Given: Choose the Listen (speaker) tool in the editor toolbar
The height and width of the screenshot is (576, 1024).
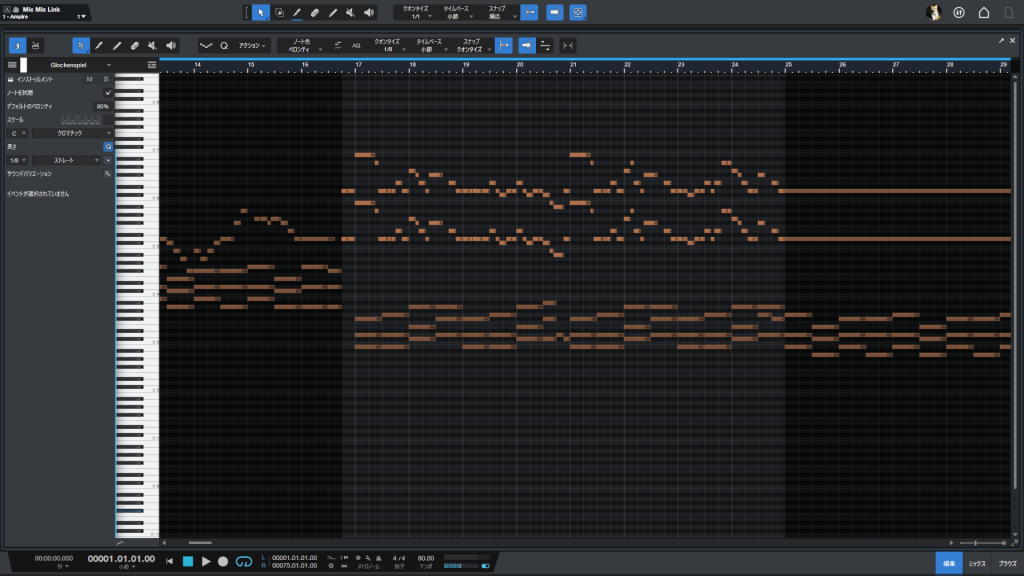Looking at the screenshot, I should point(170,45).
